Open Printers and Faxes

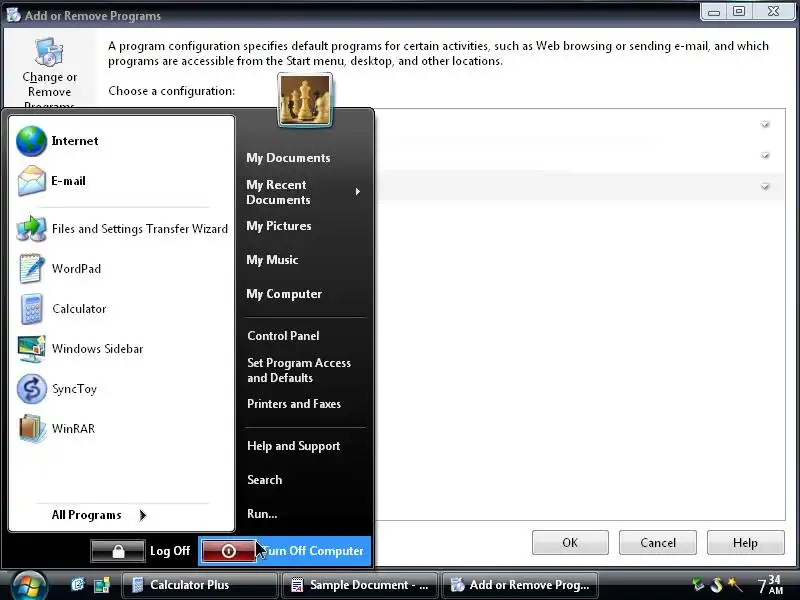(x=294, y=404)
